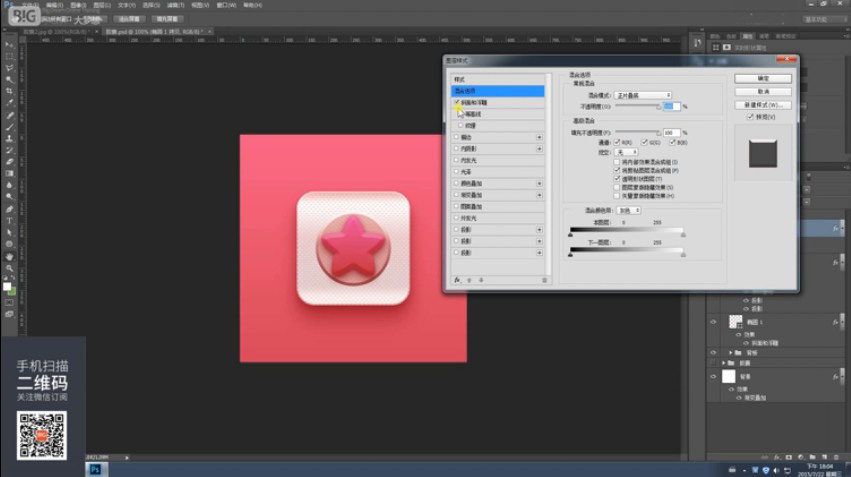
Task: Click plus button next to 内阴影
Action: tap(539, 149)
